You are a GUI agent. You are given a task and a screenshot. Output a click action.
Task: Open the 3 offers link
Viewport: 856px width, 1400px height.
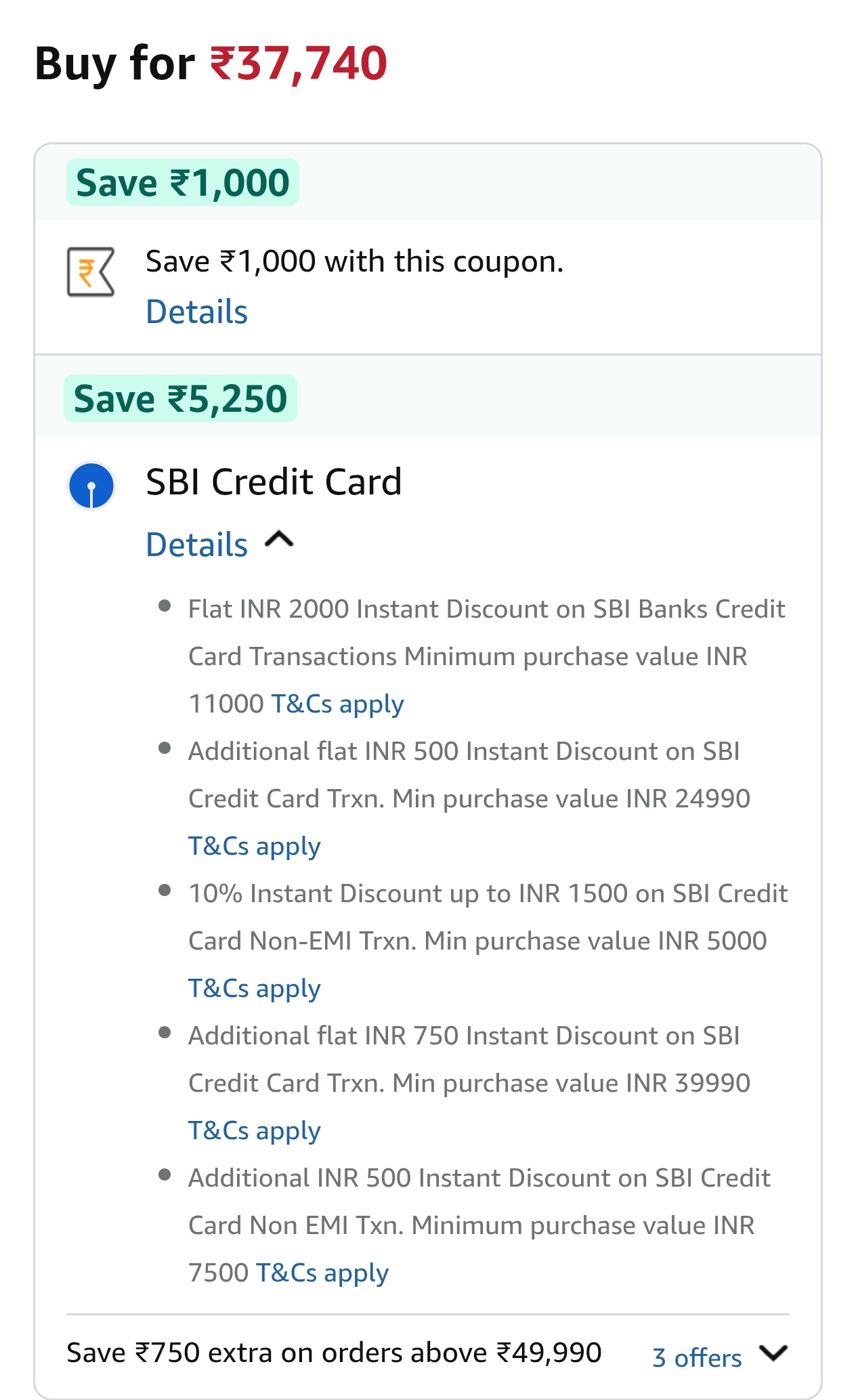click(697, 1357)
